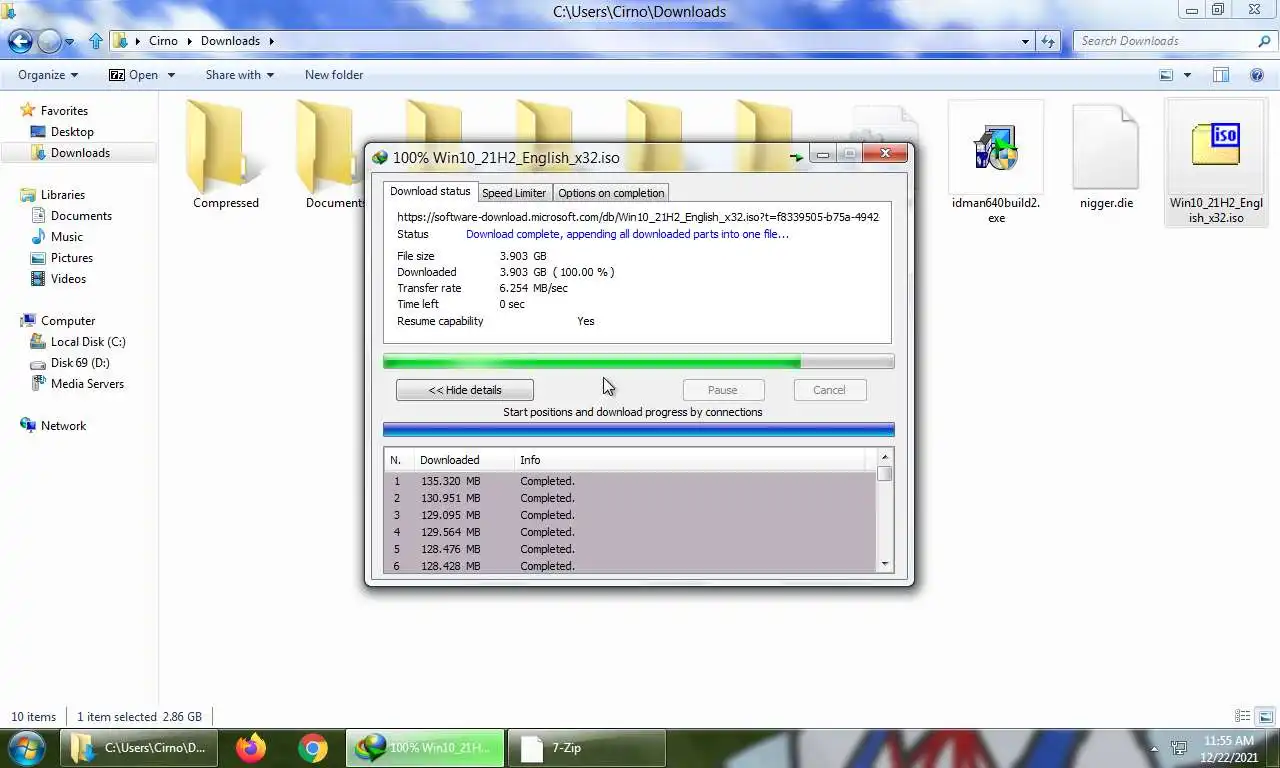Image resolution: width=1280 pixels, height=768 pixels.
Task: Open the Music library
Action: point(67,237)
